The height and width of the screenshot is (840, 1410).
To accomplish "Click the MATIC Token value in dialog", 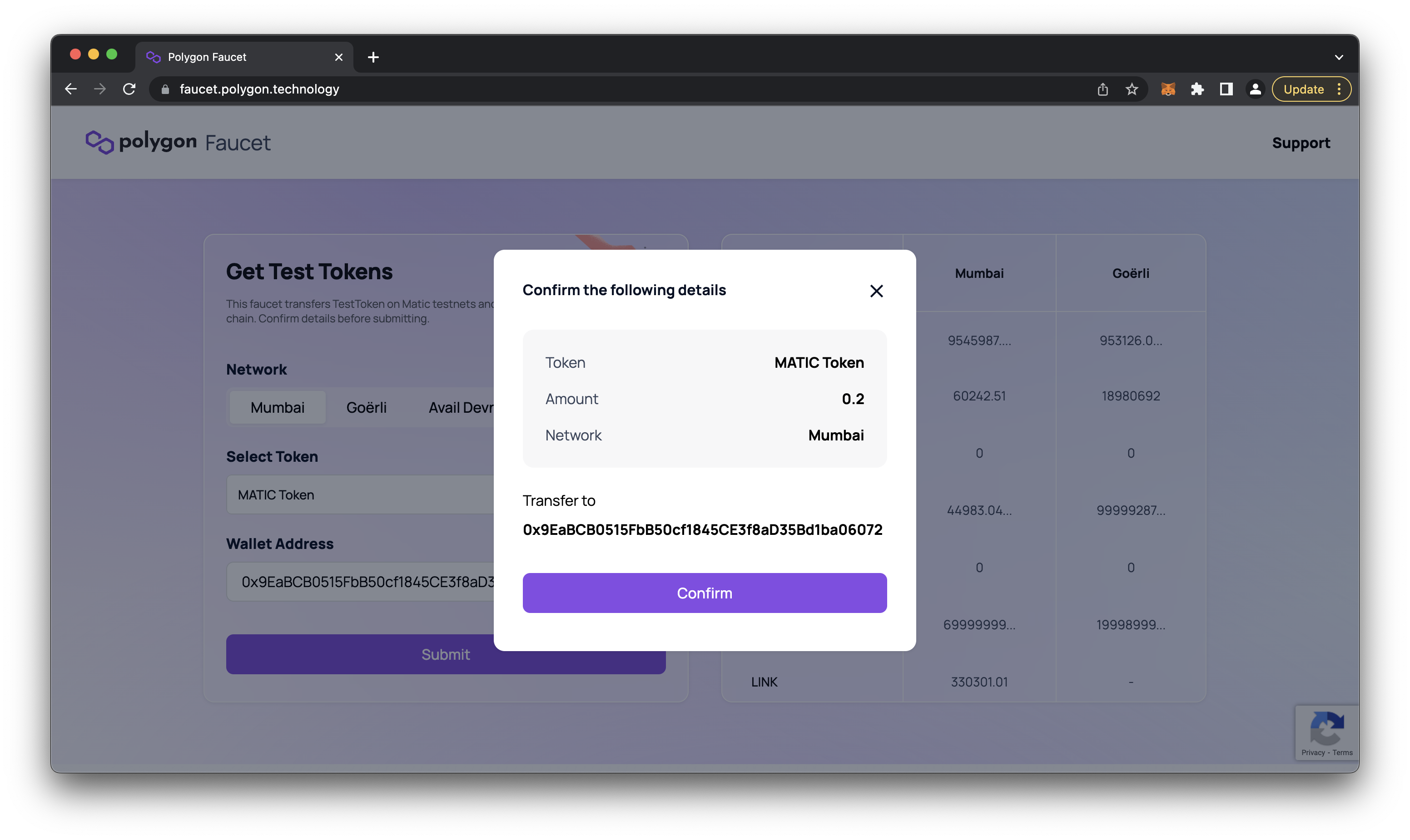I will [x=819, y=362].
